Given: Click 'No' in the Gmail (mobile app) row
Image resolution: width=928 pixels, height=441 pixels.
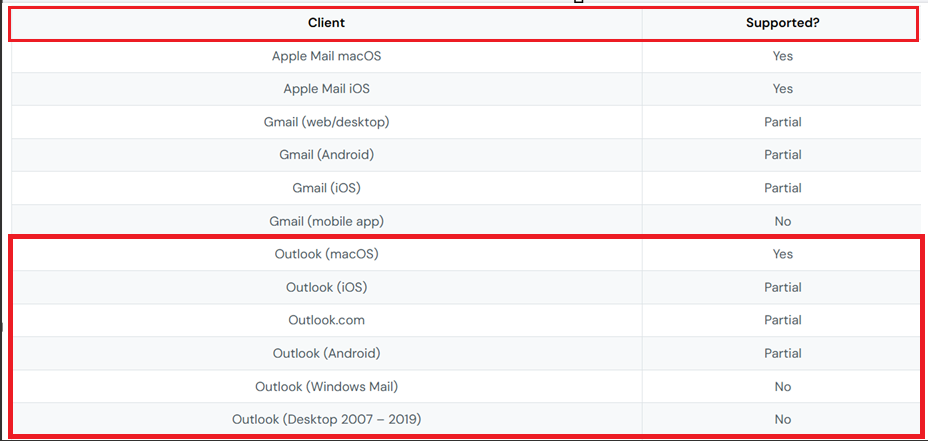Looking at the screenshot, I should coord(782,221).
